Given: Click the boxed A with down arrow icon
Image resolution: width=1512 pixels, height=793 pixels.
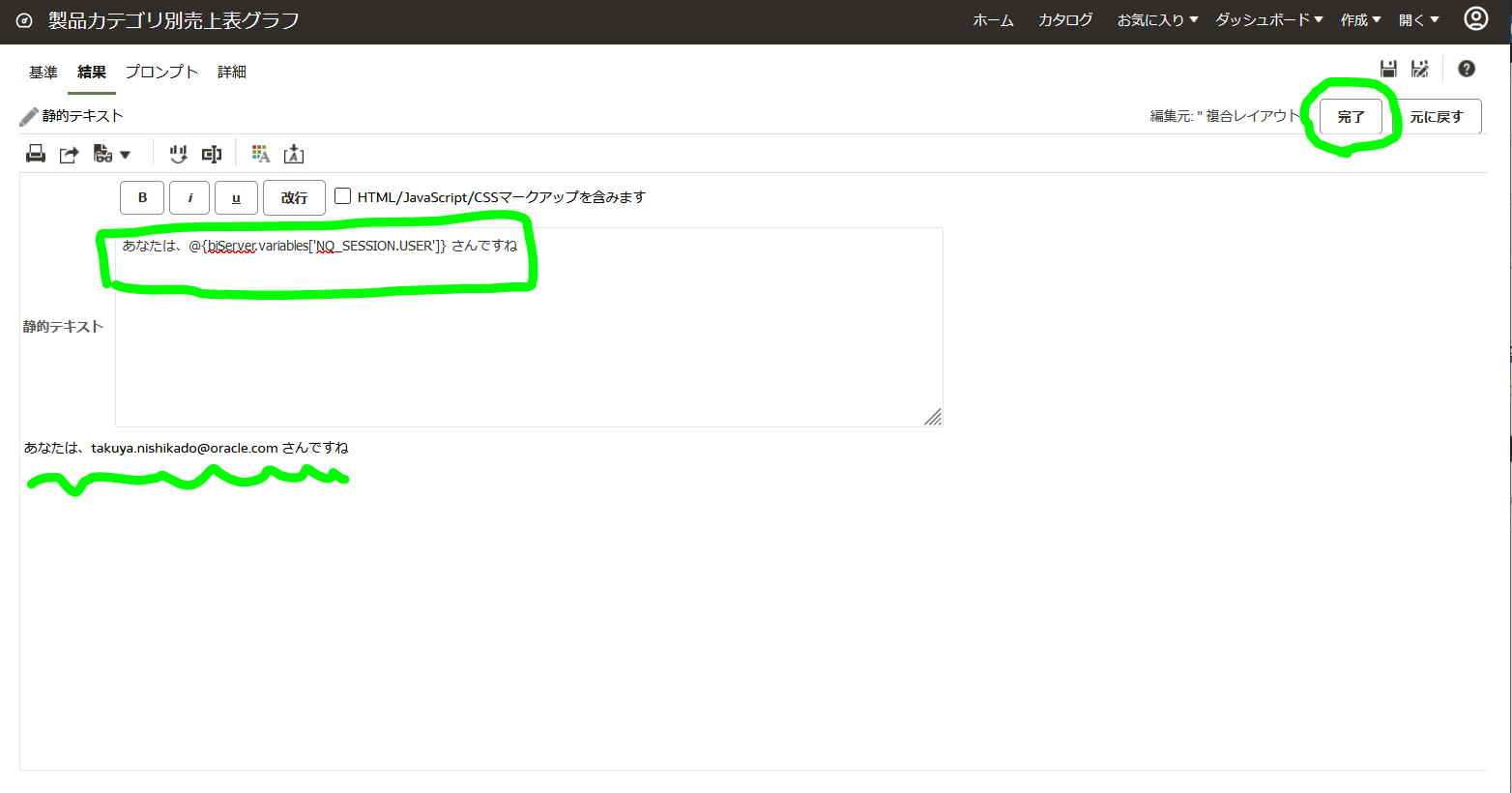Looking at the screenshot, I should [294, 154].
